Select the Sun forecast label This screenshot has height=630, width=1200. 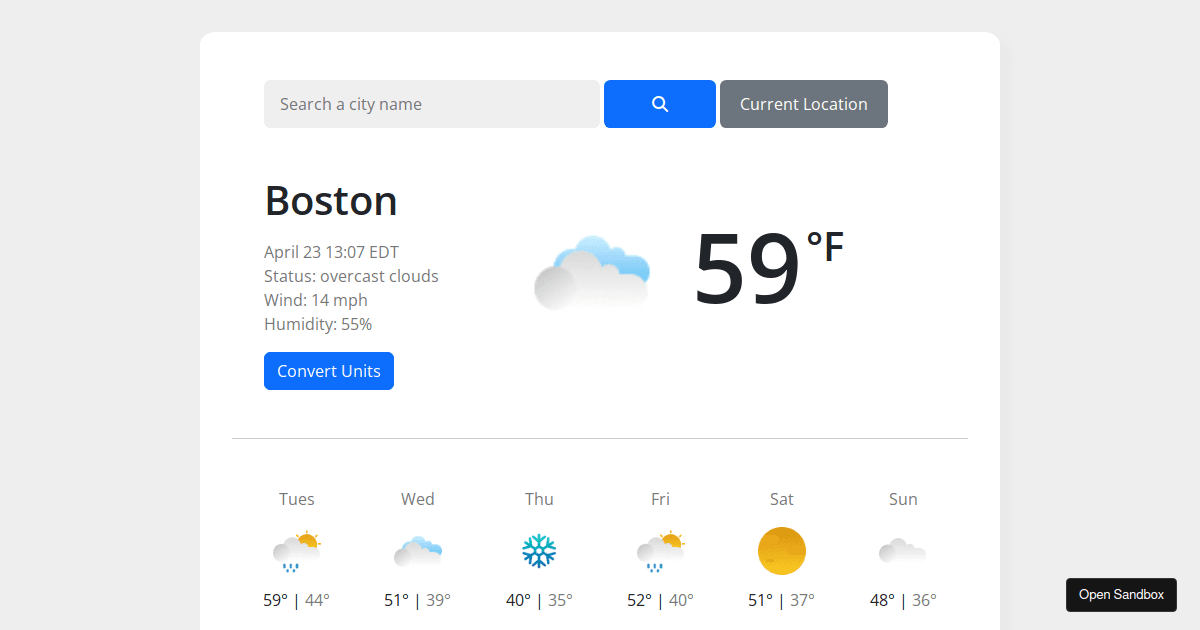coord(903,498)
